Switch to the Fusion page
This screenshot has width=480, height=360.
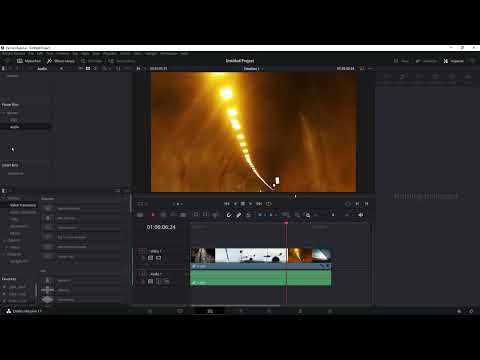[x=241, y=311]
